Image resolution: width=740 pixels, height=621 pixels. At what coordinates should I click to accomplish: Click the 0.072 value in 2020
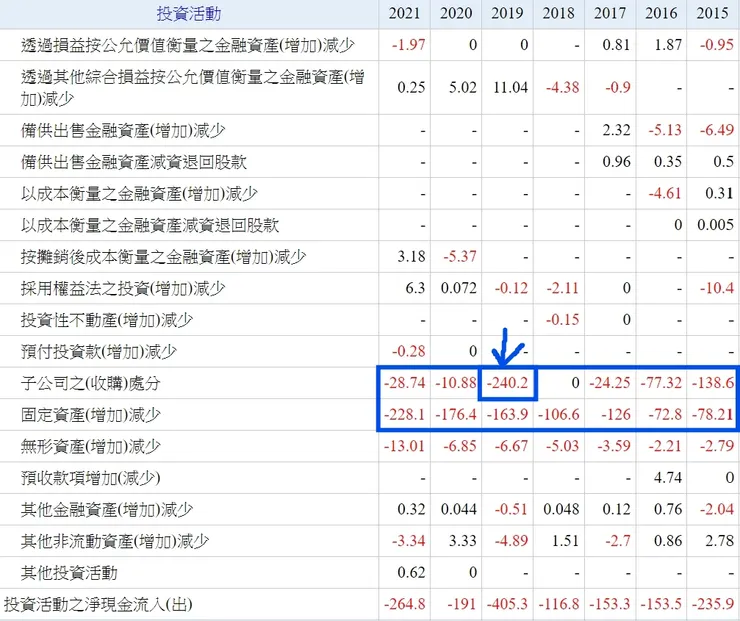[459, 288]
